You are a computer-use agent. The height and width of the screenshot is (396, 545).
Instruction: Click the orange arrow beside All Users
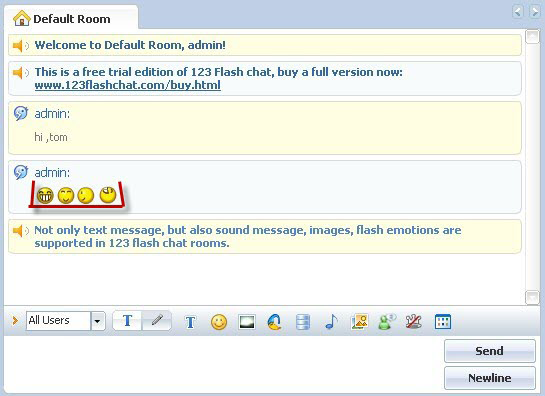[x=15, y=320]
